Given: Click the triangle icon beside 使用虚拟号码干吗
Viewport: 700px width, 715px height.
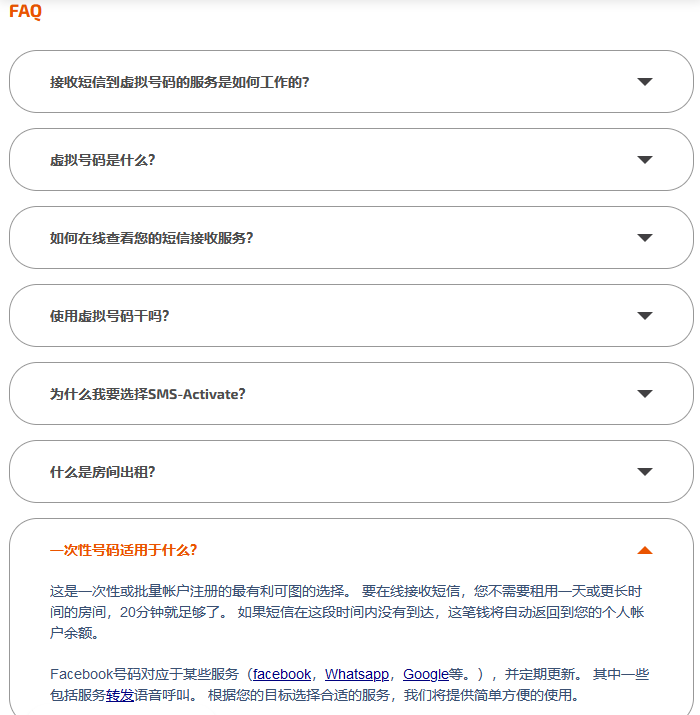Looking at the screenshot, I should (x=645, y=316).
